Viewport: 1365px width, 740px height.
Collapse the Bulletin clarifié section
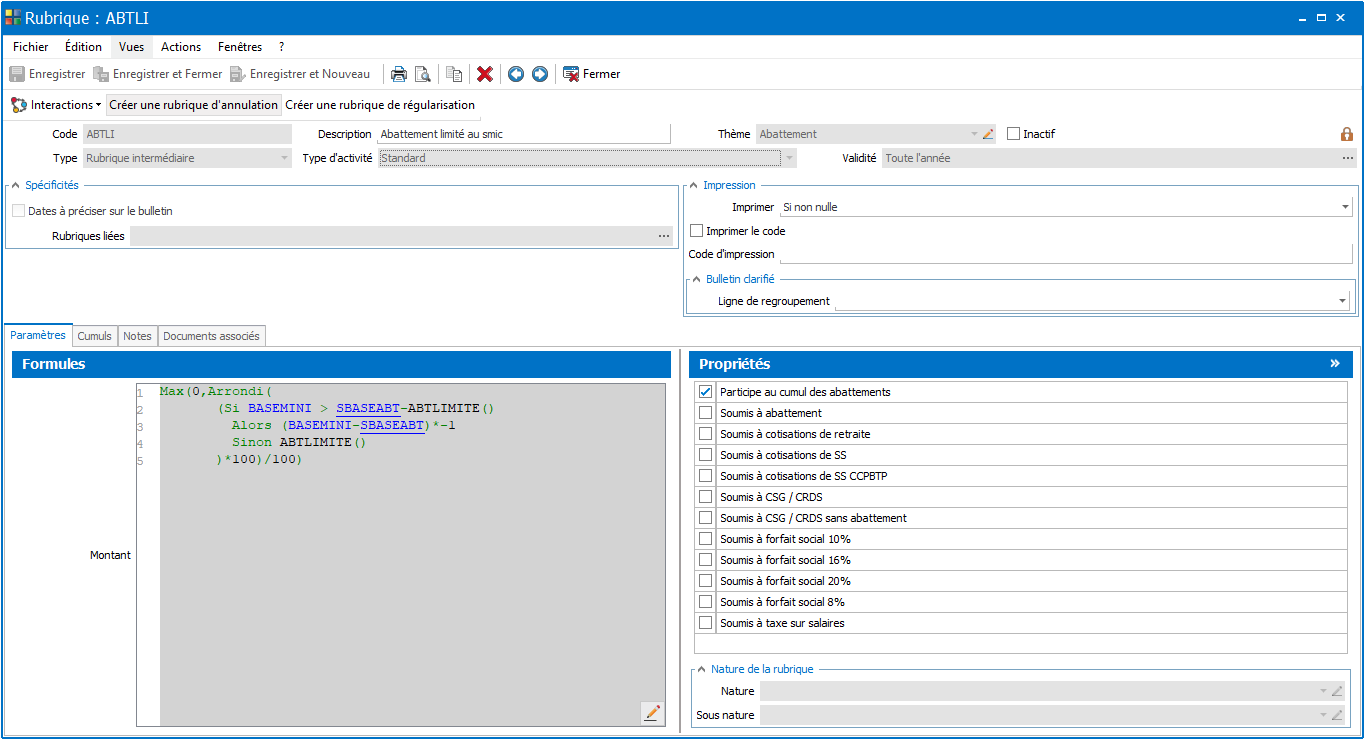click(x=696, y=279)
